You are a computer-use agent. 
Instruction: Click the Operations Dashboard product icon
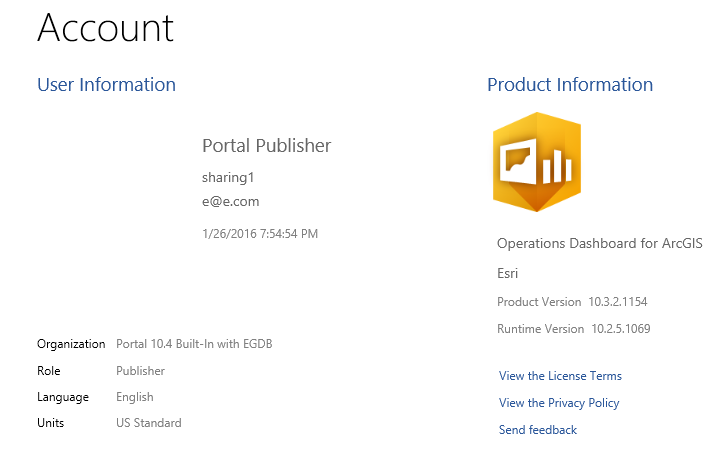pos(537,162)
